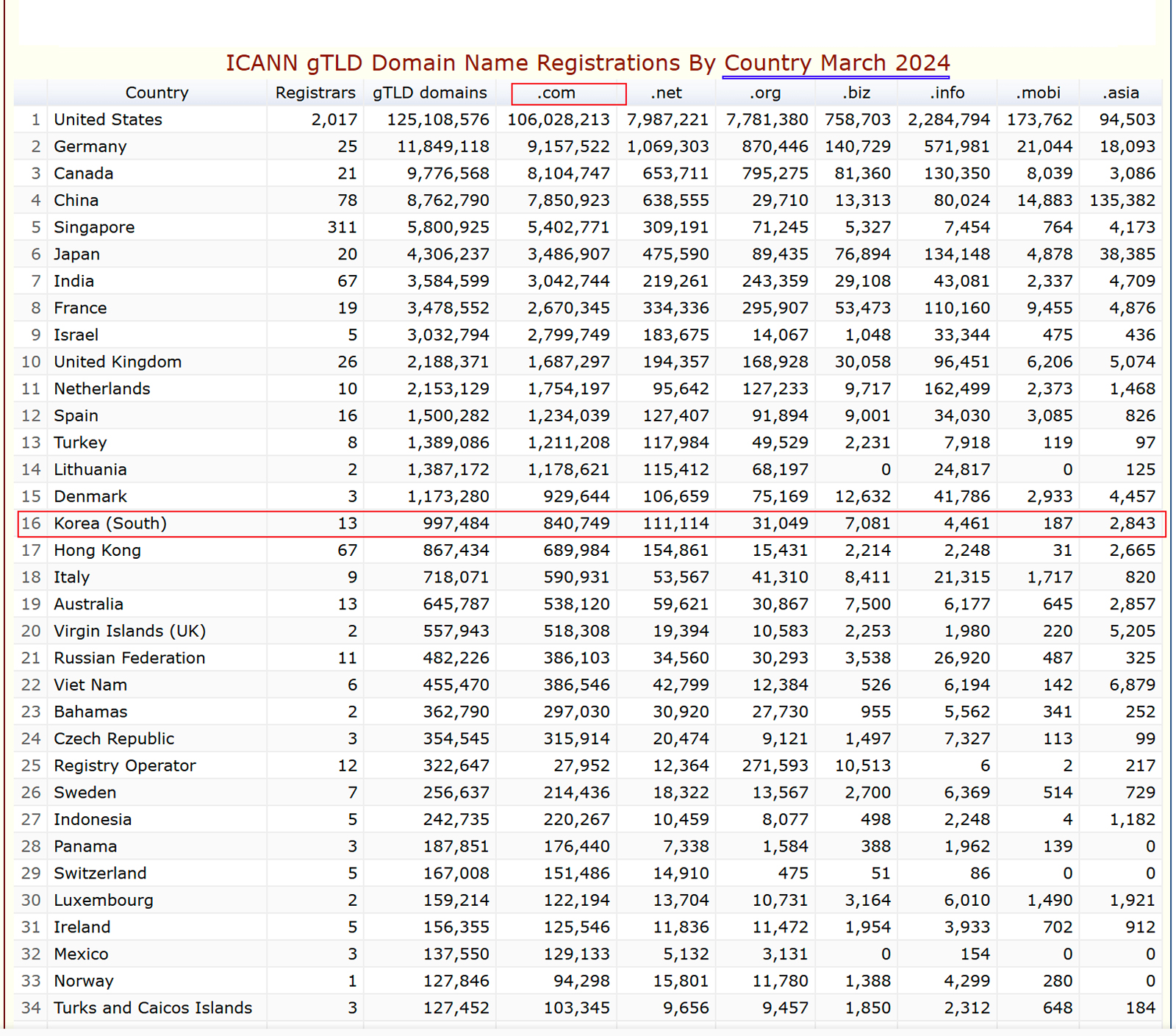Select the .asia column header
Image resolution: width=1176 pixels, height=1036 pixels.
(1121, 93)
